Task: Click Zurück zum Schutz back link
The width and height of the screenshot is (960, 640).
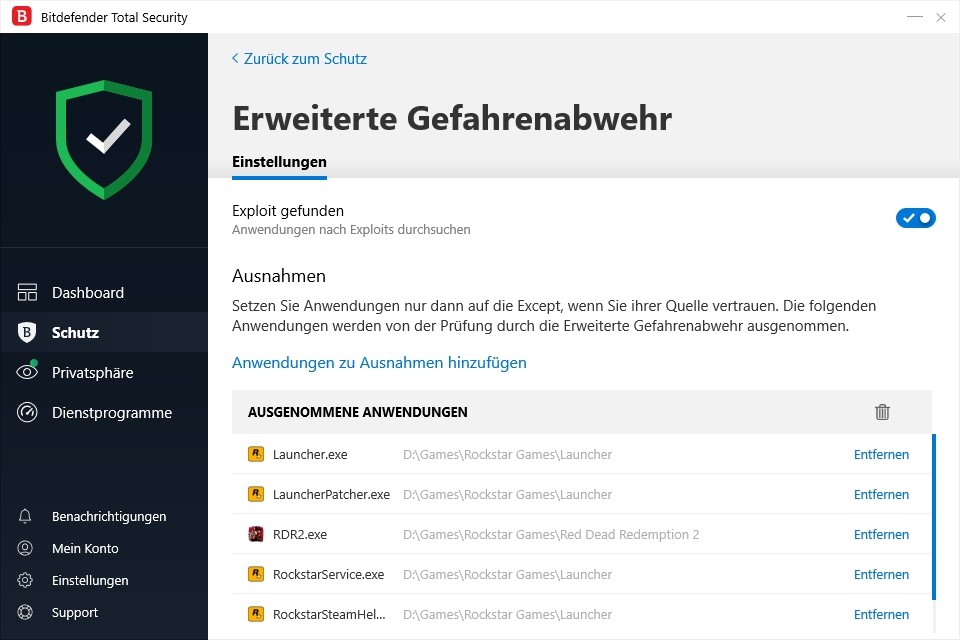Action: (x=299, y=59)
